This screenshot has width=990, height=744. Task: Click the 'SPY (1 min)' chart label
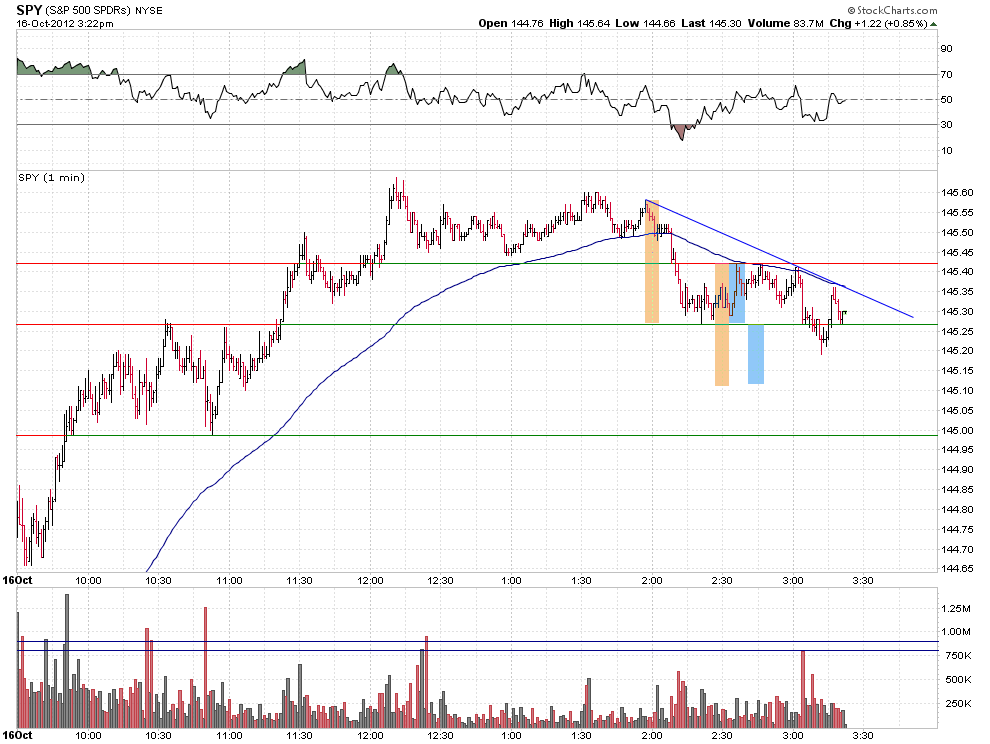coord(51,177)
